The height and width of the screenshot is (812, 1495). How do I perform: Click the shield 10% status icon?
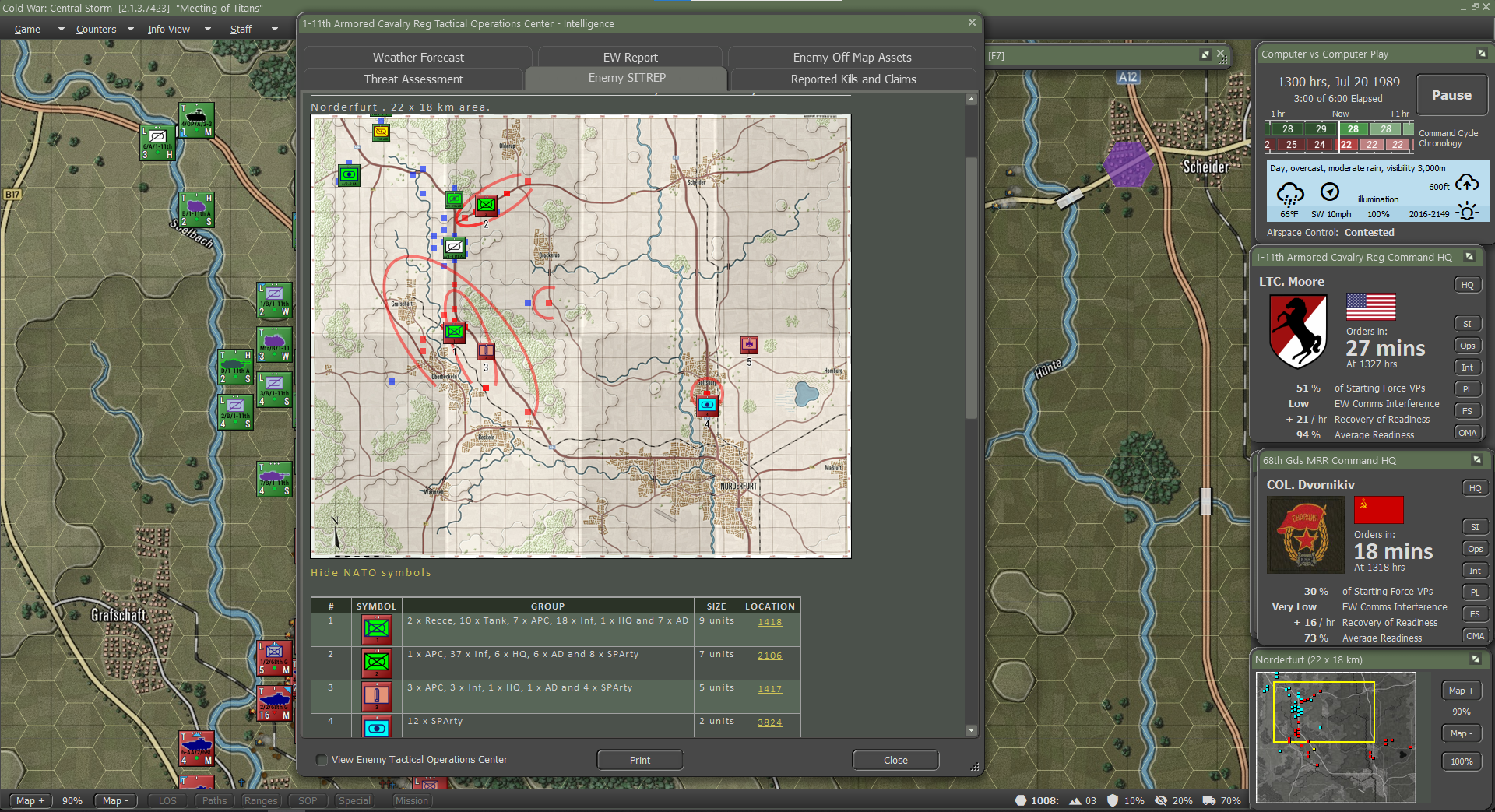tap(1113, 800)
